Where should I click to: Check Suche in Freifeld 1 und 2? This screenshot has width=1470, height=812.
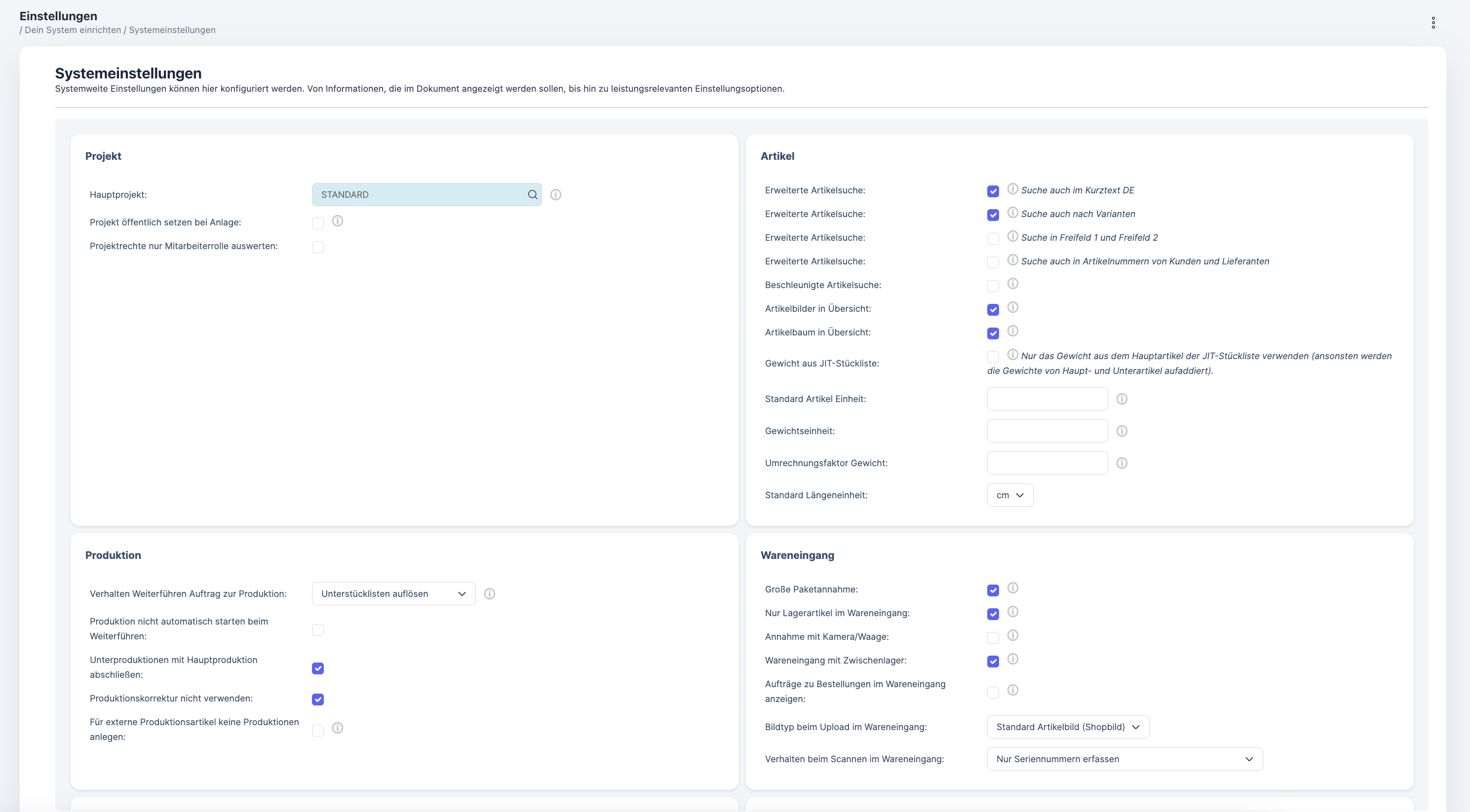(993, 238)
